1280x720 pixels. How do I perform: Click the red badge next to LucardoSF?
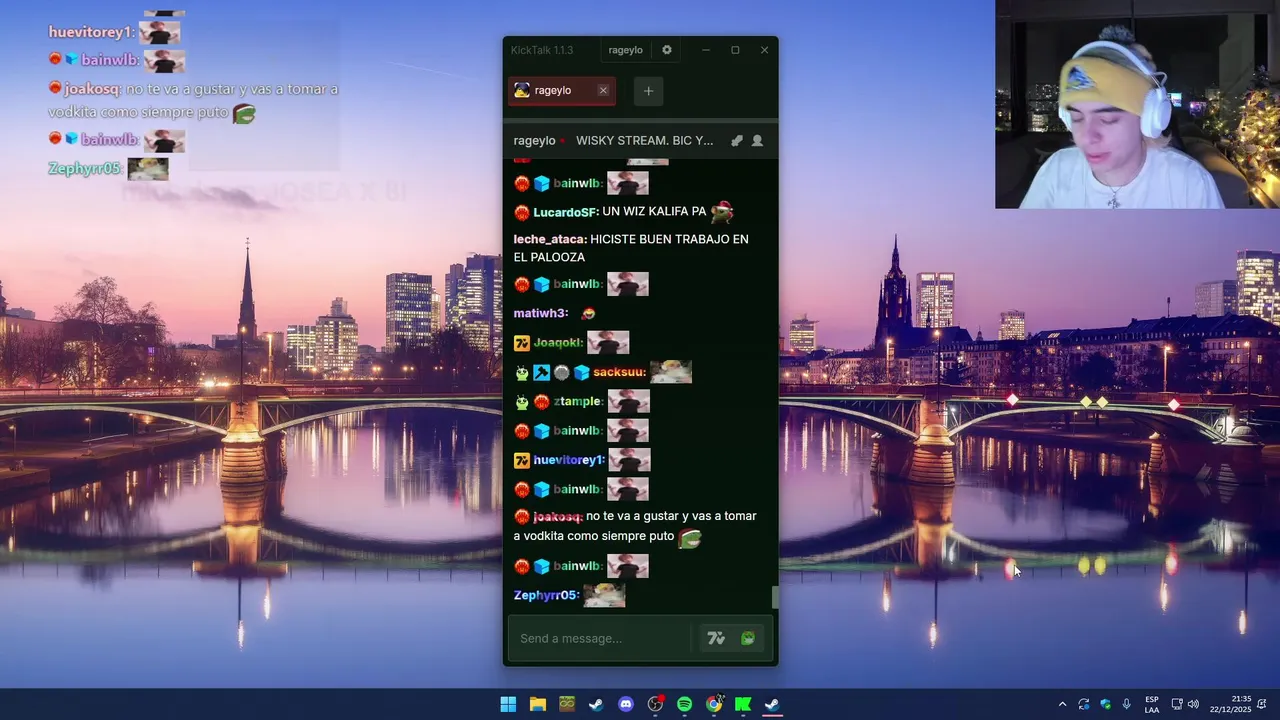pos(521,212)
